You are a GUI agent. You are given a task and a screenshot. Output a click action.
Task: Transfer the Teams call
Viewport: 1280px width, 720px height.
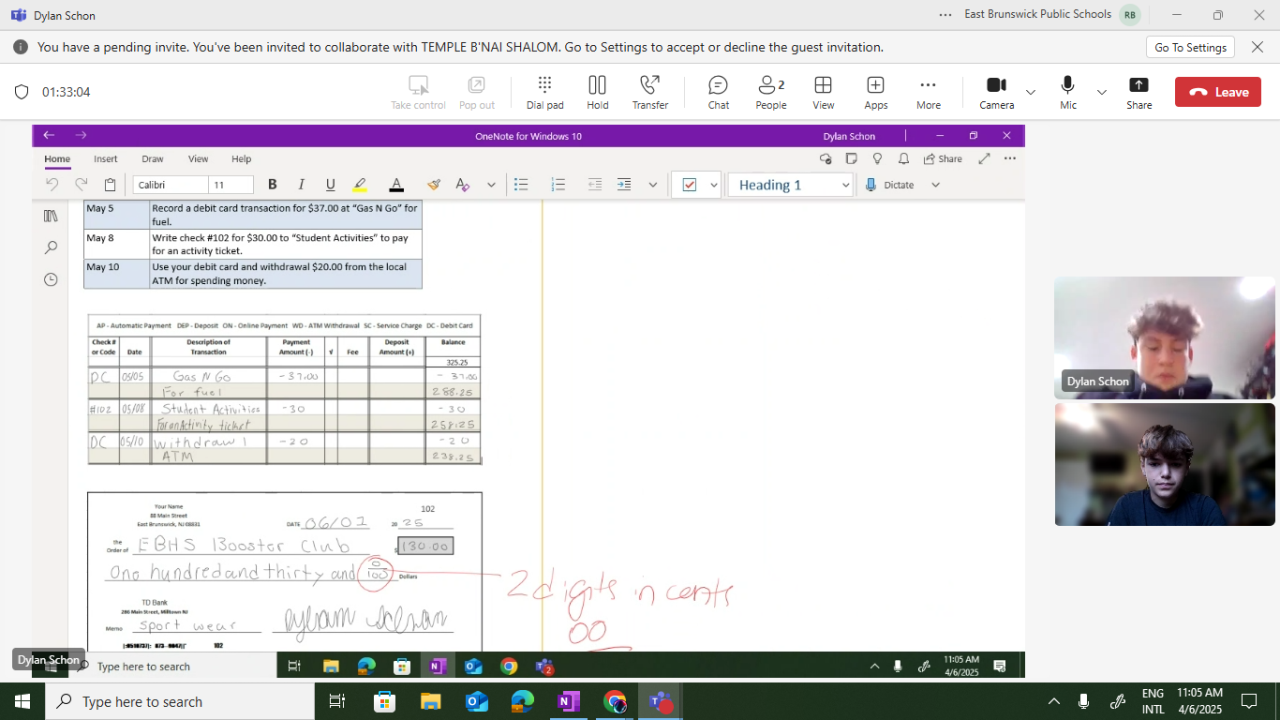pyautogui.click(x=650, y=92)
